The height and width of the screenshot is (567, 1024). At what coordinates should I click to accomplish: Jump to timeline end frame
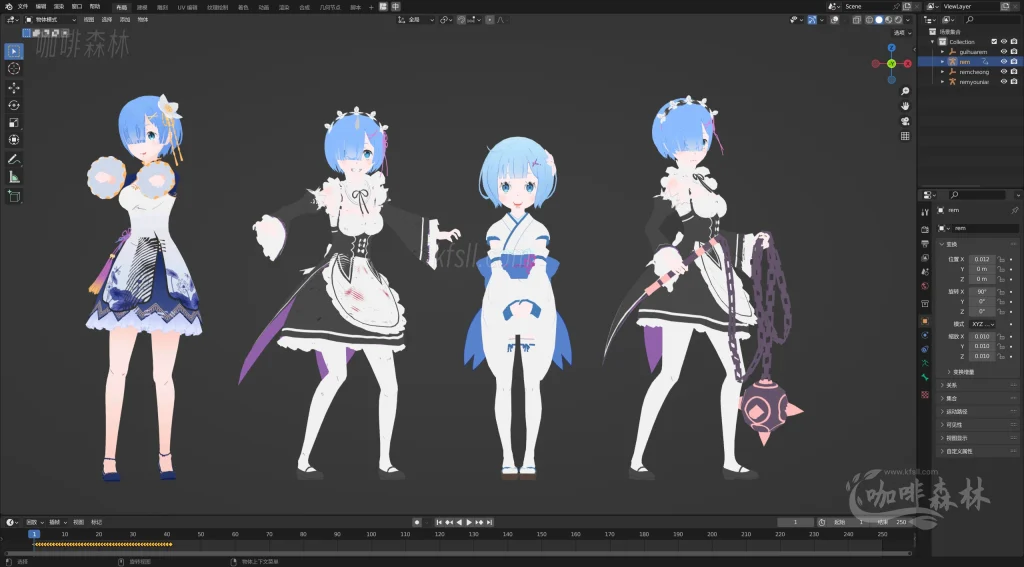point(489,522)
